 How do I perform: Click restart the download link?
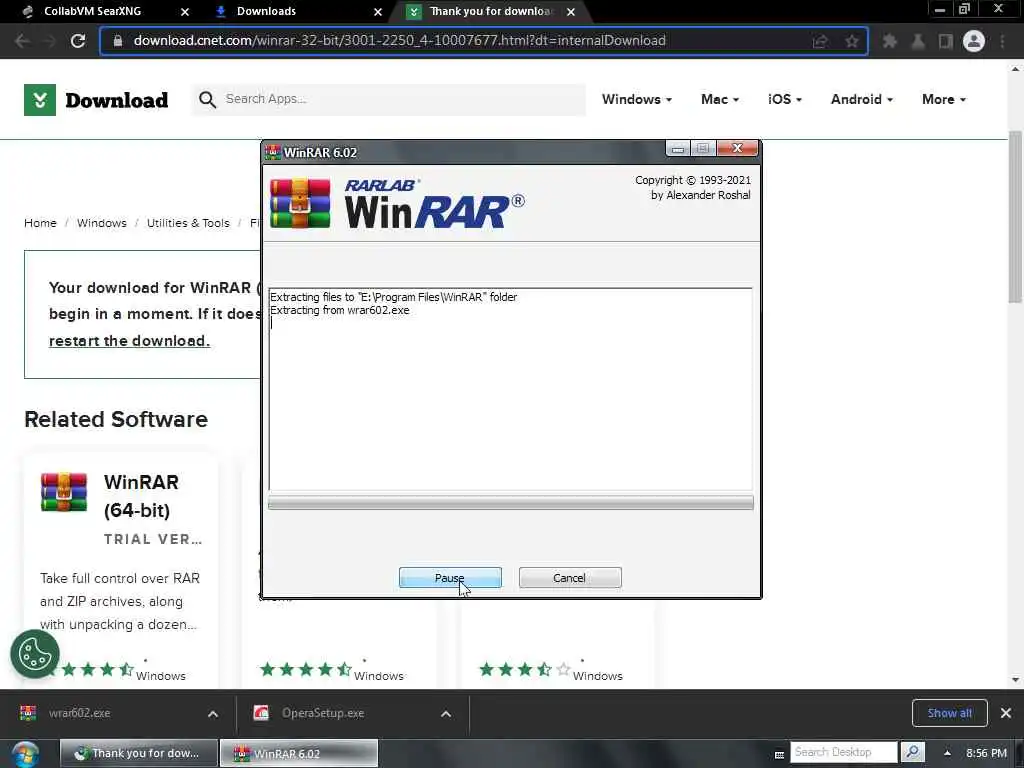click(129, 341)
